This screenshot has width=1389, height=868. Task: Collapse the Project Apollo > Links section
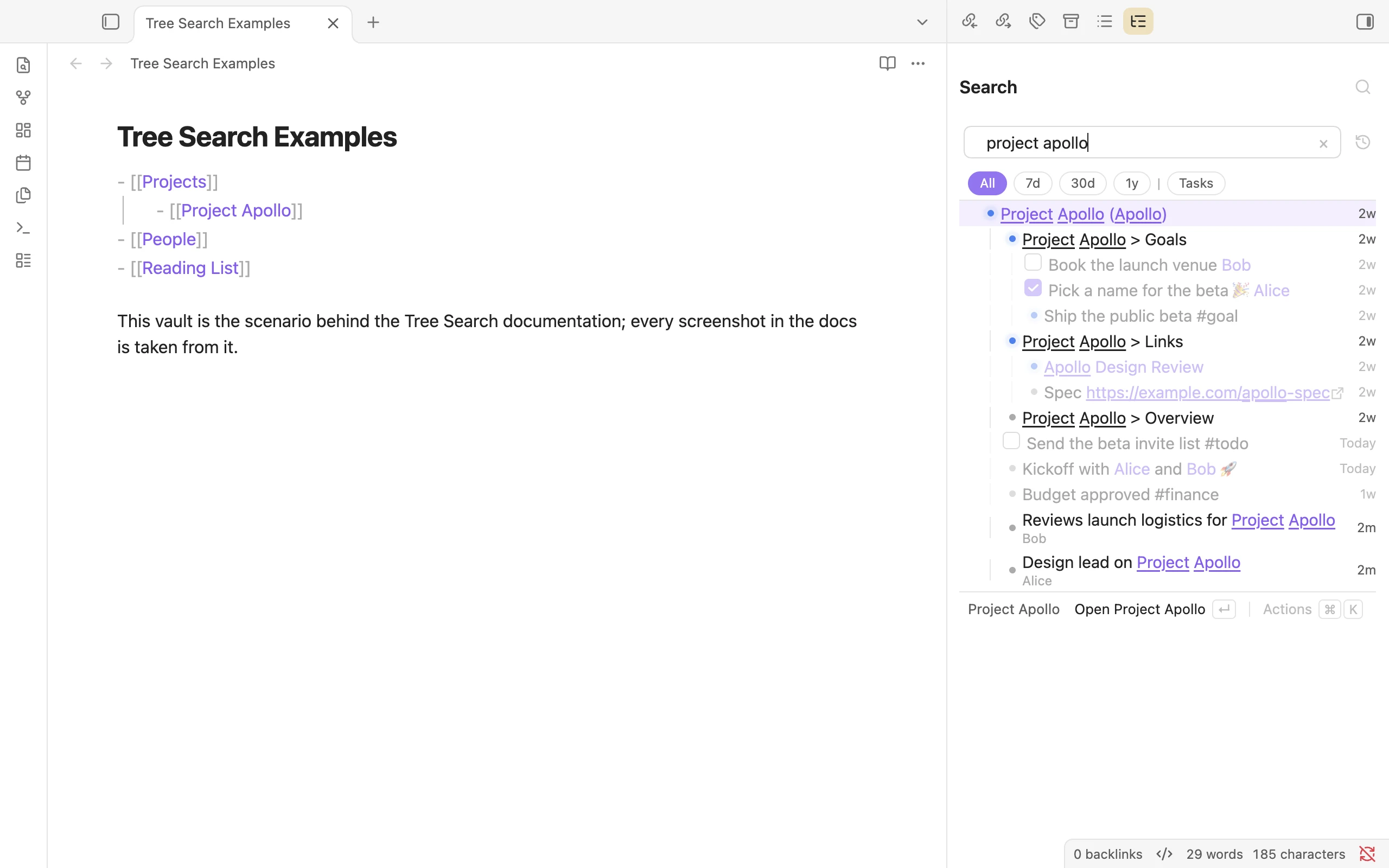point(1012,341)
